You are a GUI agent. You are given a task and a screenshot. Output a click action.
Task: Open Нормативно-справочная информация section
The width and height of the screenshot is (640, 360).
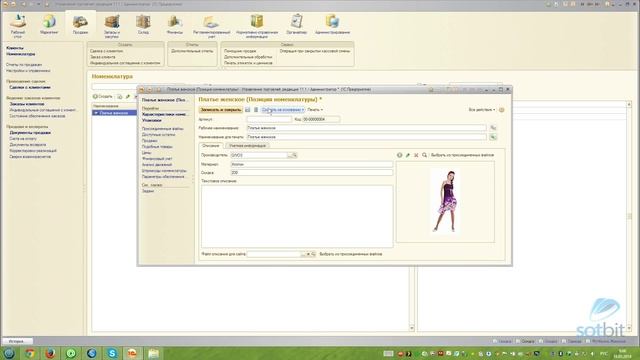click(x=257, y=26)
